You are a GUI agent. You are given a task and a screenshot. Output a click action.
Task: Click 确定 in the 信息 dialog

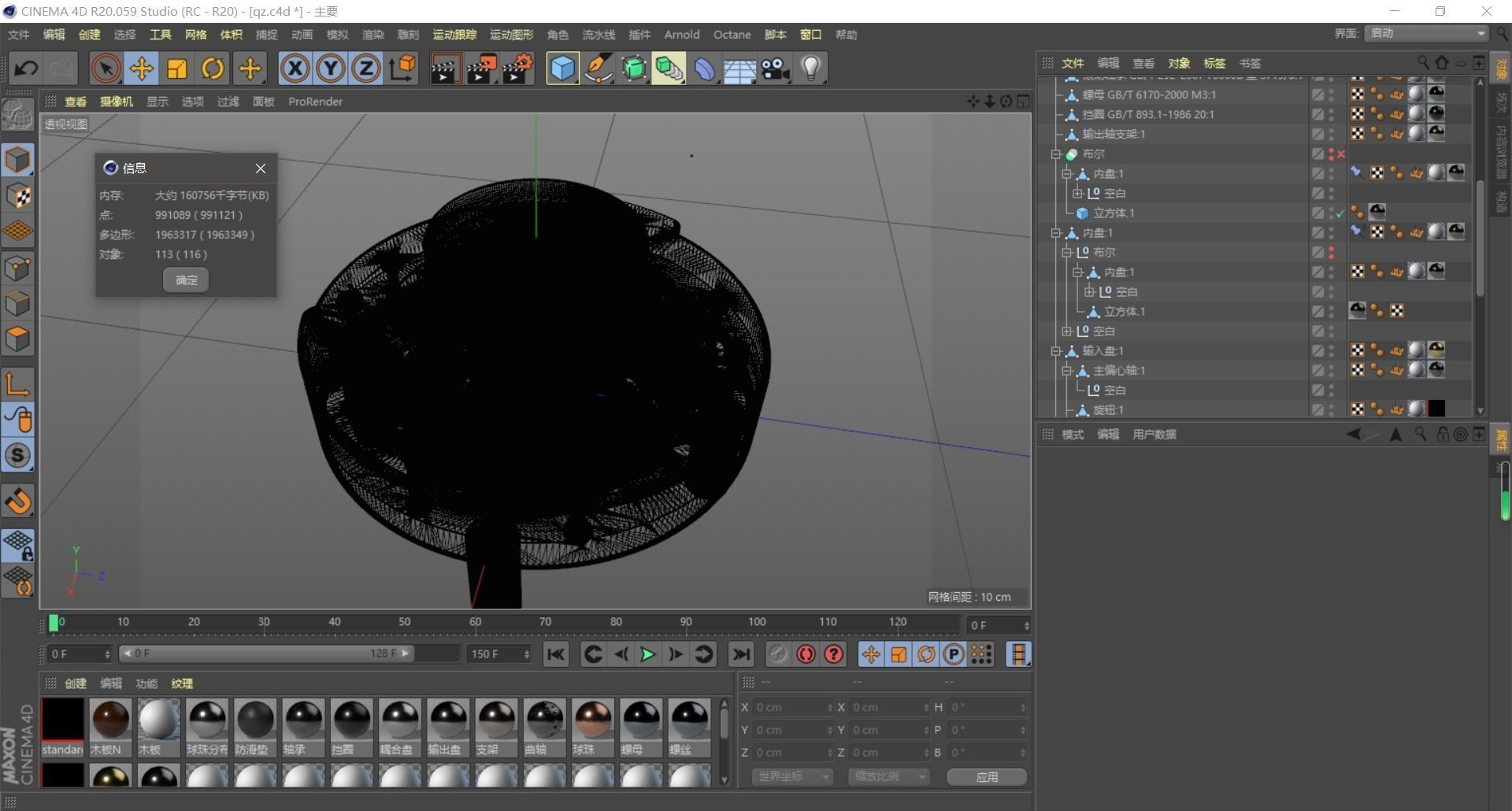[186, 280]
